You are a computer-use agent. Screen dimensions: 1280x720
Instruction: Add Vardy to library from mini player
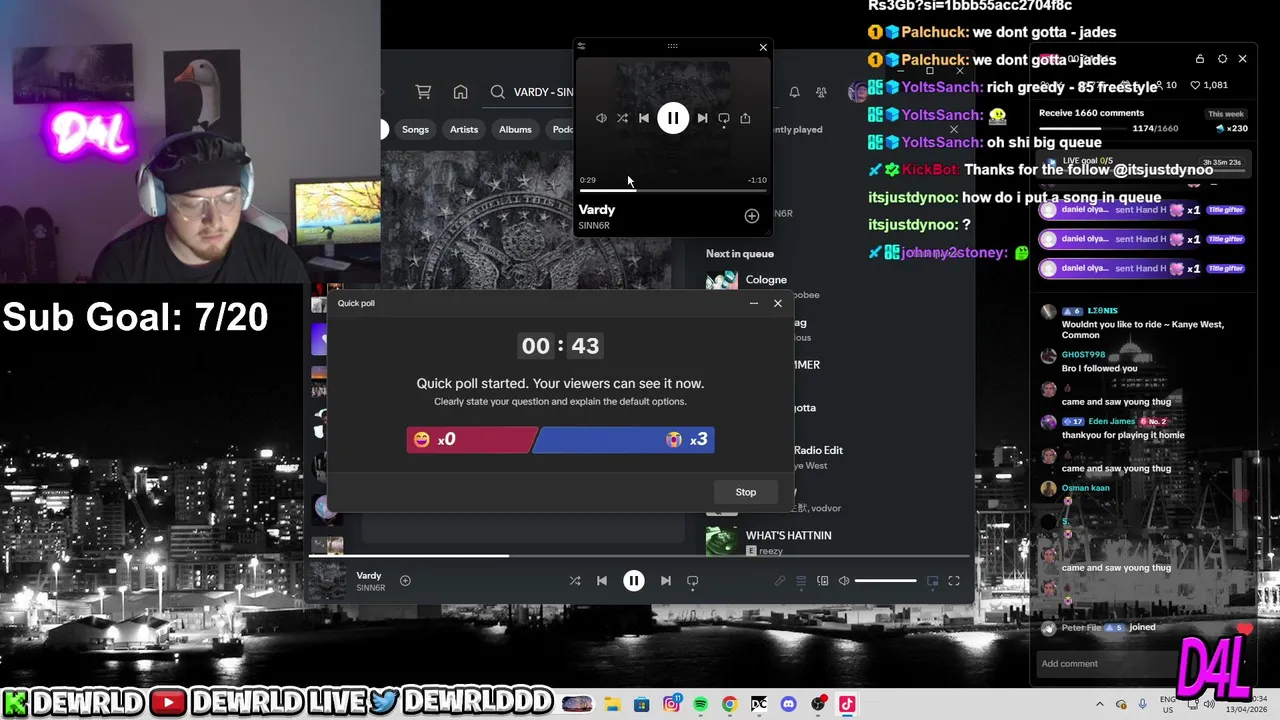(x=752, y=216)
